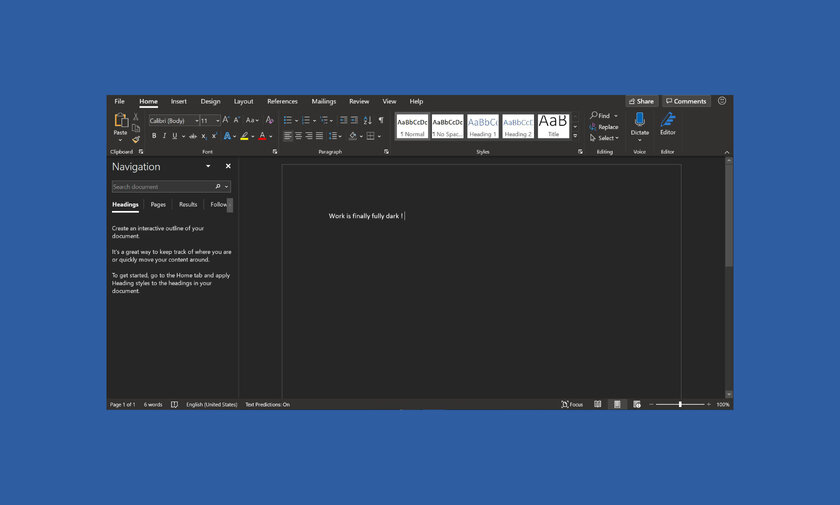Select Print Layout view button
The image size is (840, 505).
617,404
